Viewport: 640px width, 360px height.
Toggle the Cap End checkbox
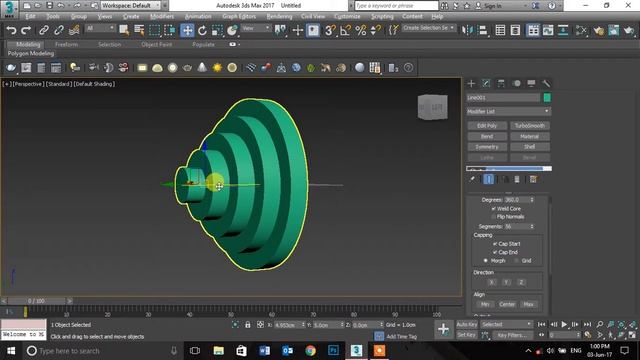coord(495,252)
